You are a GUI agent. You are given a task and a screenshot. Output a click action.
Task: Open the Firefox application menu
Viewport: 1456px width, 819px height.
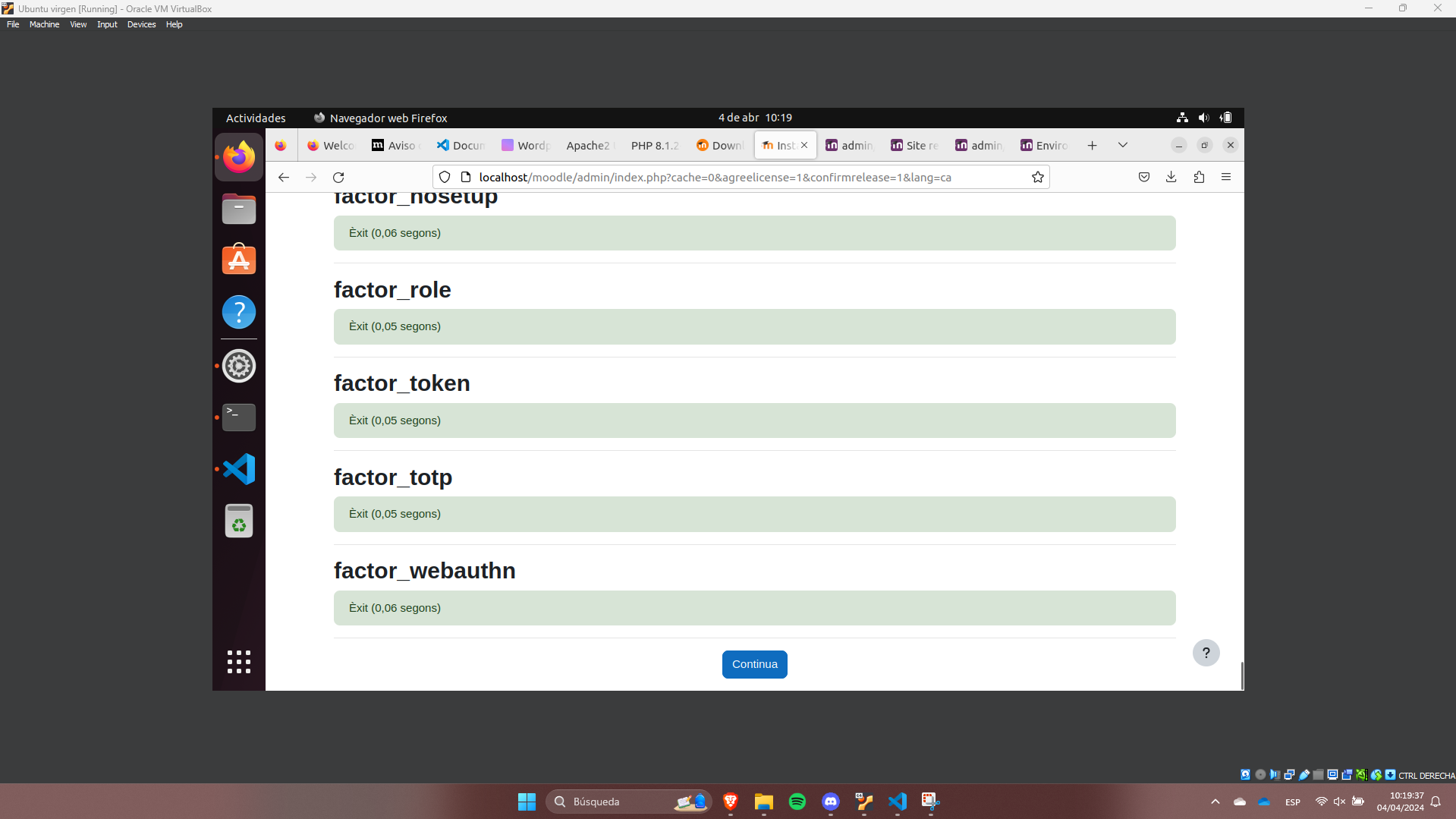tap(1225, 177)
